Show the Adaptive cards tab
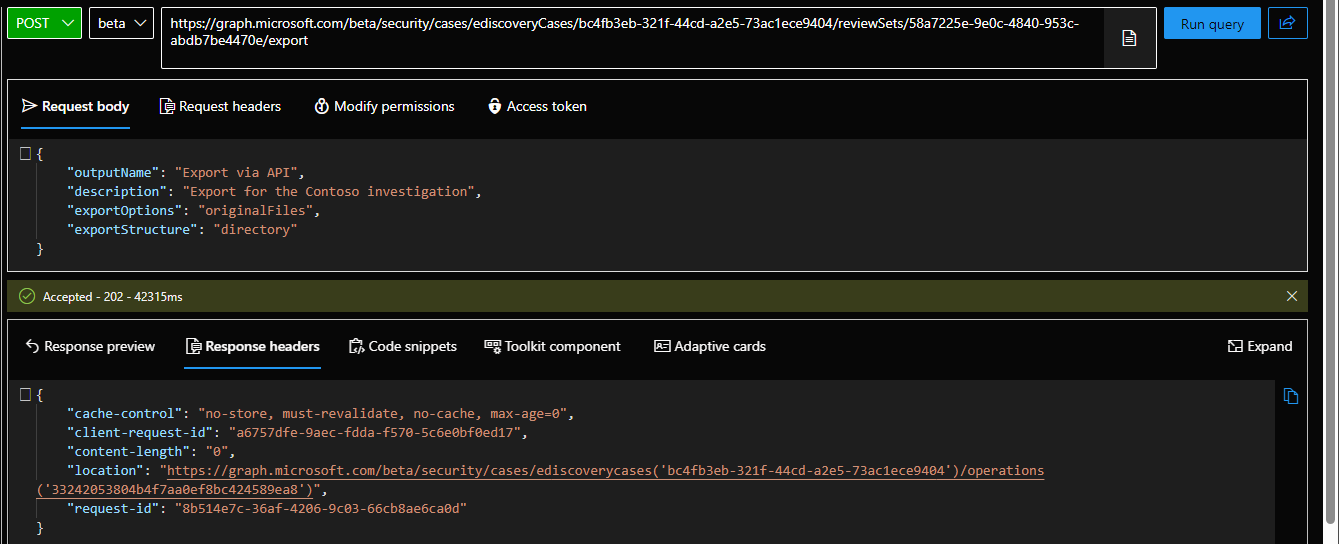Screen dimensions: 1339x544 [709, 346]
